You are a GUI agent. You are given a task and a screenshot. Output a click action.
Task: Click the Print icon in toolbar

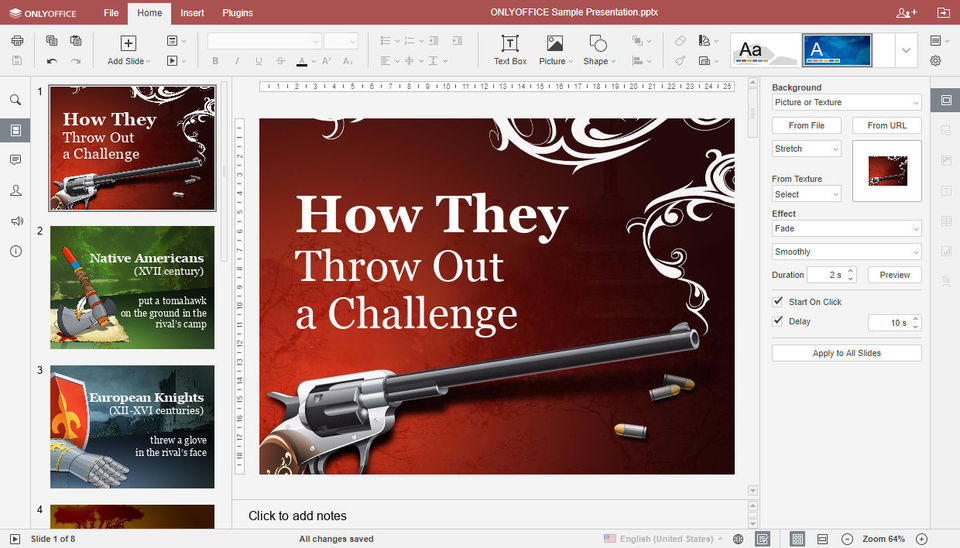click(17, 41)
